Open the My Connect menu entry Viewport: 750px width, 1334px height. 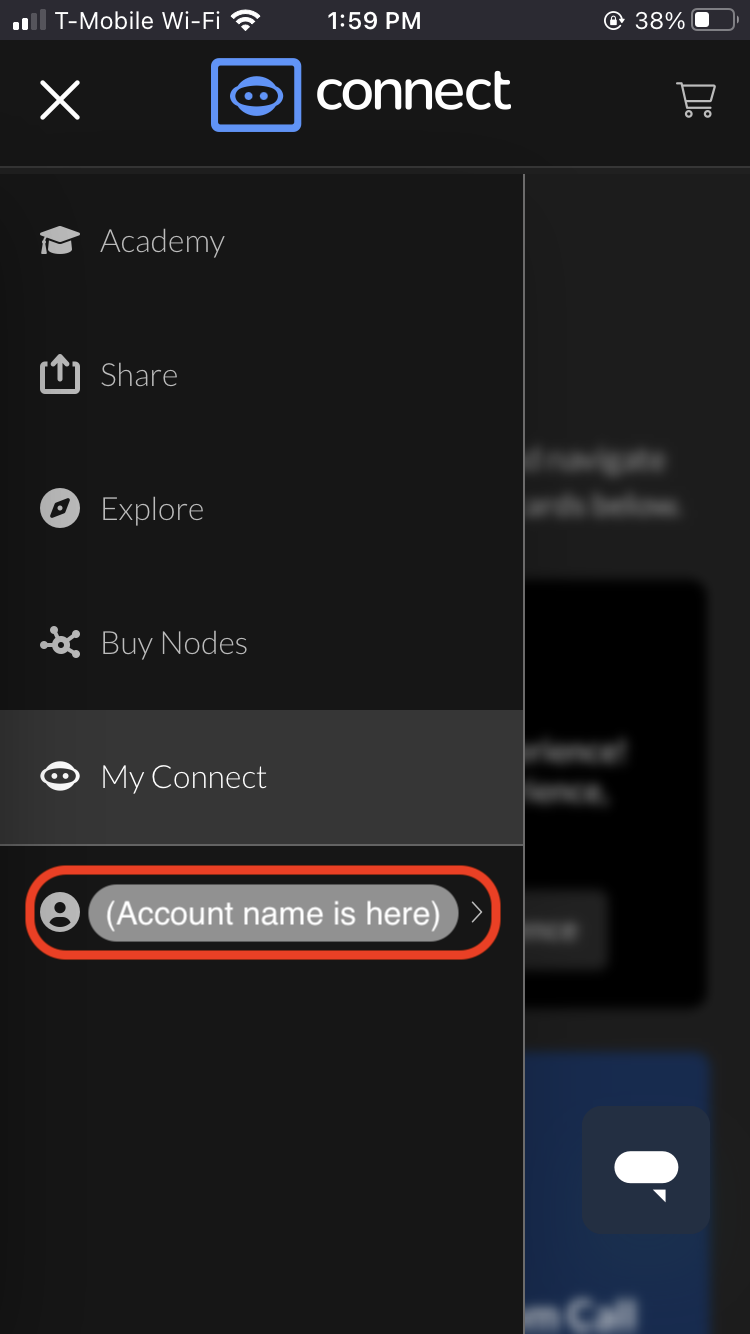[261, 777]
